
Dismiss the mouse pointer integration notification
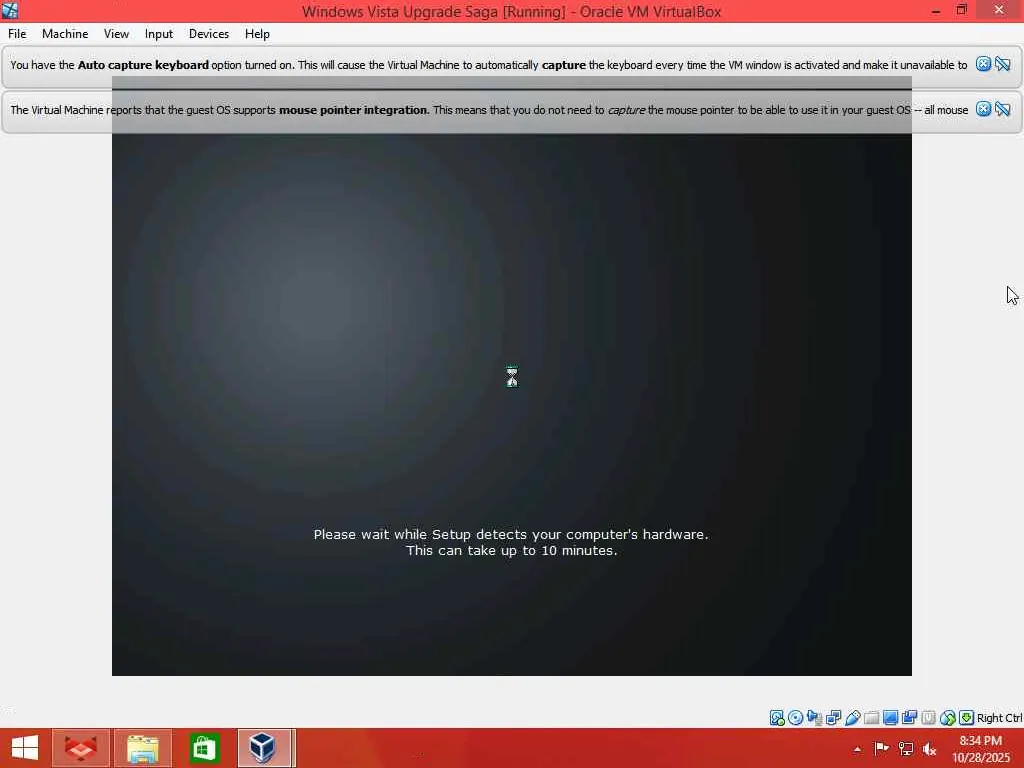[x=983, y=109]
